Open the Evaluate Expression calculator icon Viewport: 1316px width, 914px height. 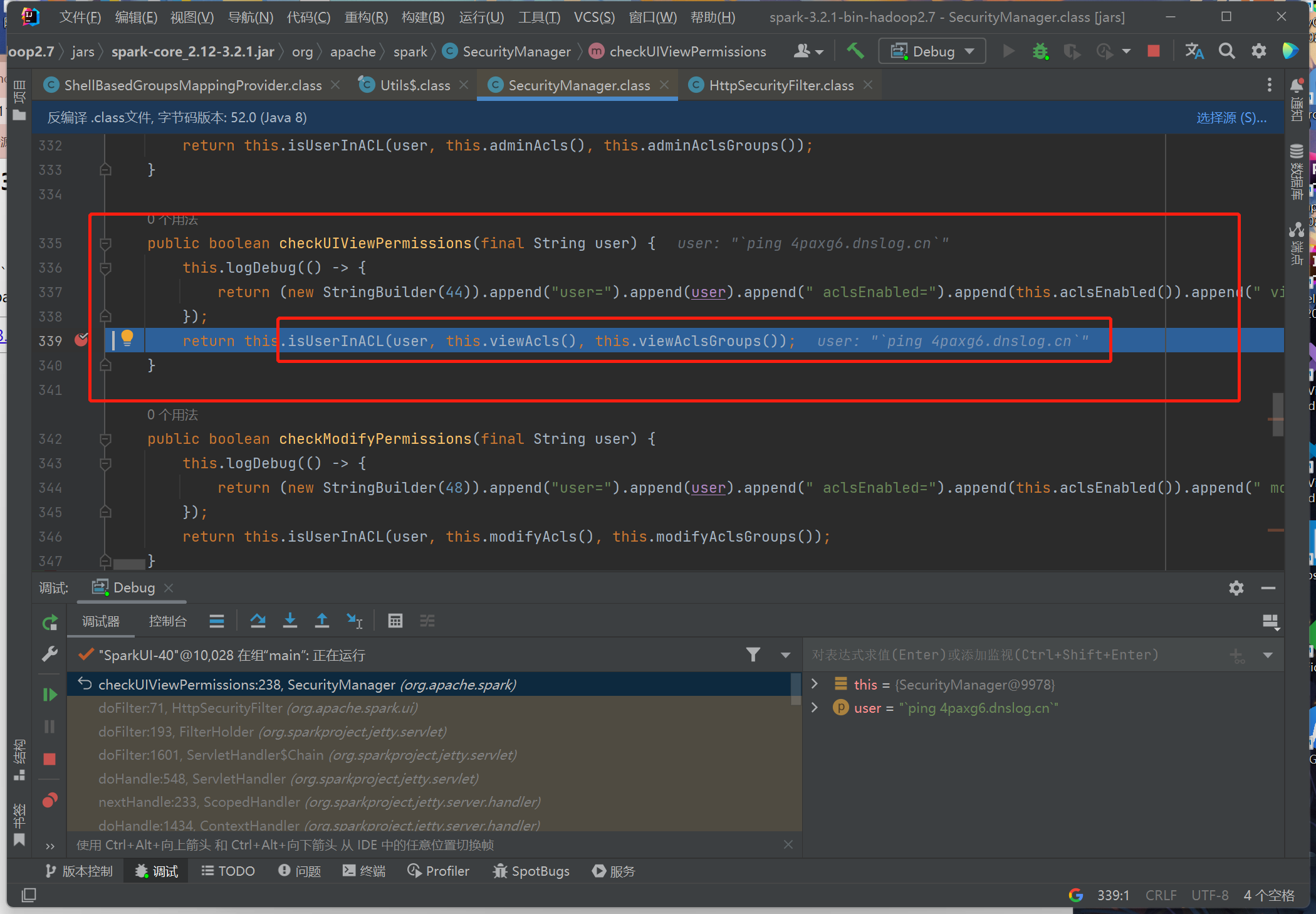click(x=395, y=621)
